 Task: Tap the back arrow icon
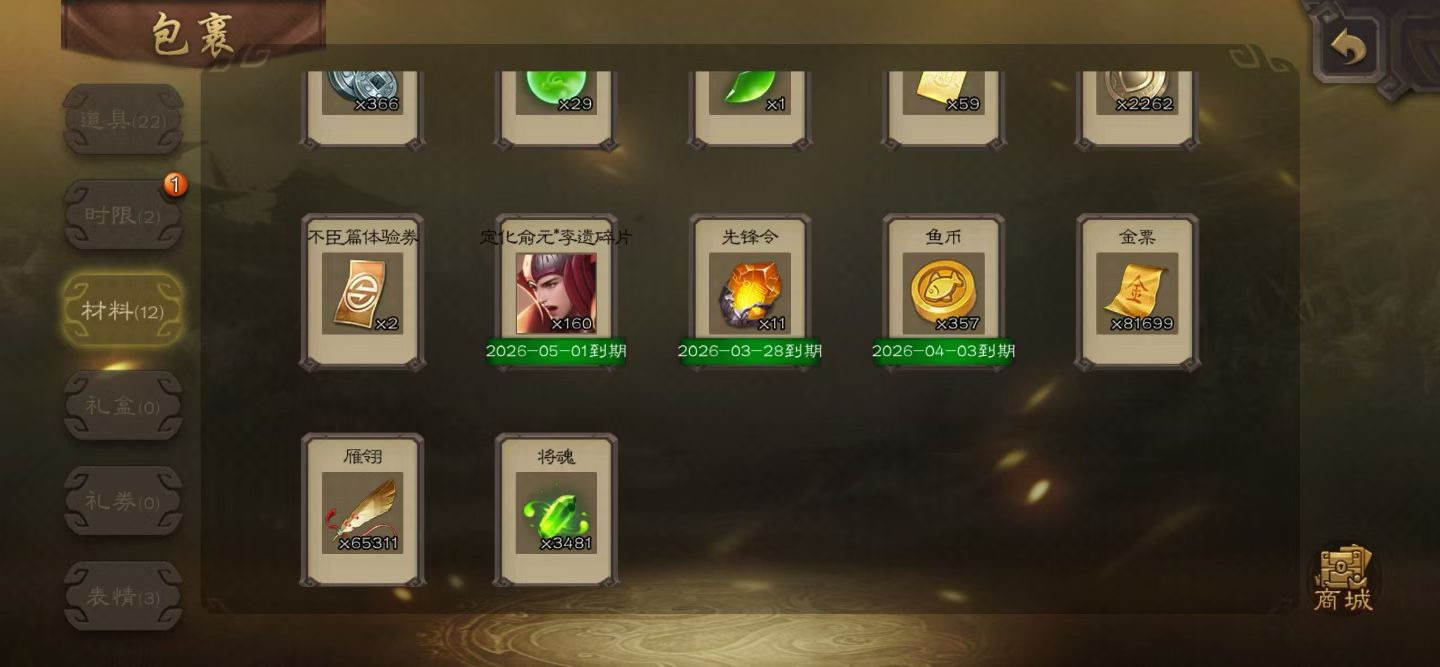point(1347,47)
